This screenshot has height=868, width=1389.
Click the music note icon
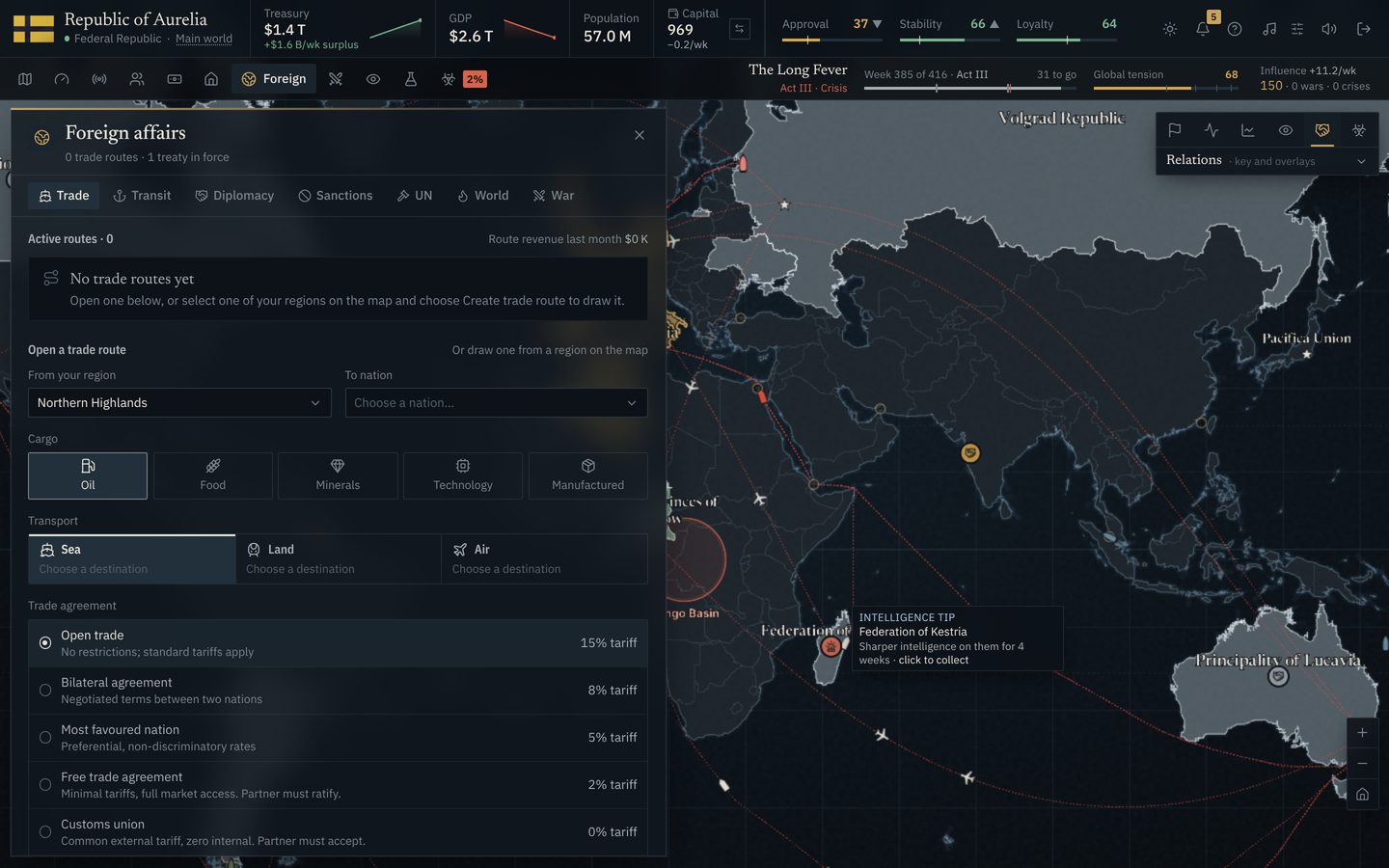click(1269, 29)
